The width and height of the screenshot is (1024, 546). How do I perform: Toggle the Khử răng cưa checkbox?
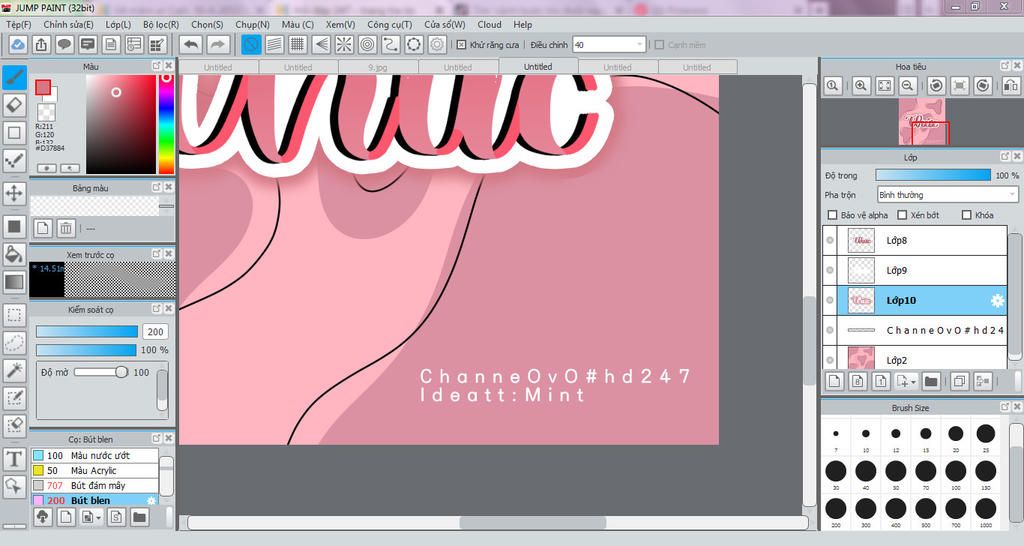click(x=461, y=45)
